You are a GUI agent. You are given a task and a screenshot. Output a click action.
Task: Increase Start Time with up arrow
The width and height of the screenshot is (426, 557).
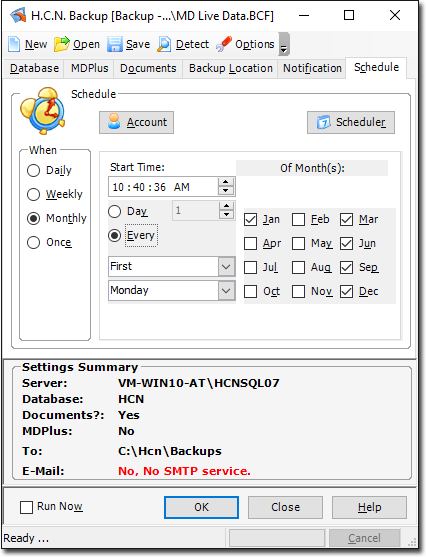coord(226,183)
